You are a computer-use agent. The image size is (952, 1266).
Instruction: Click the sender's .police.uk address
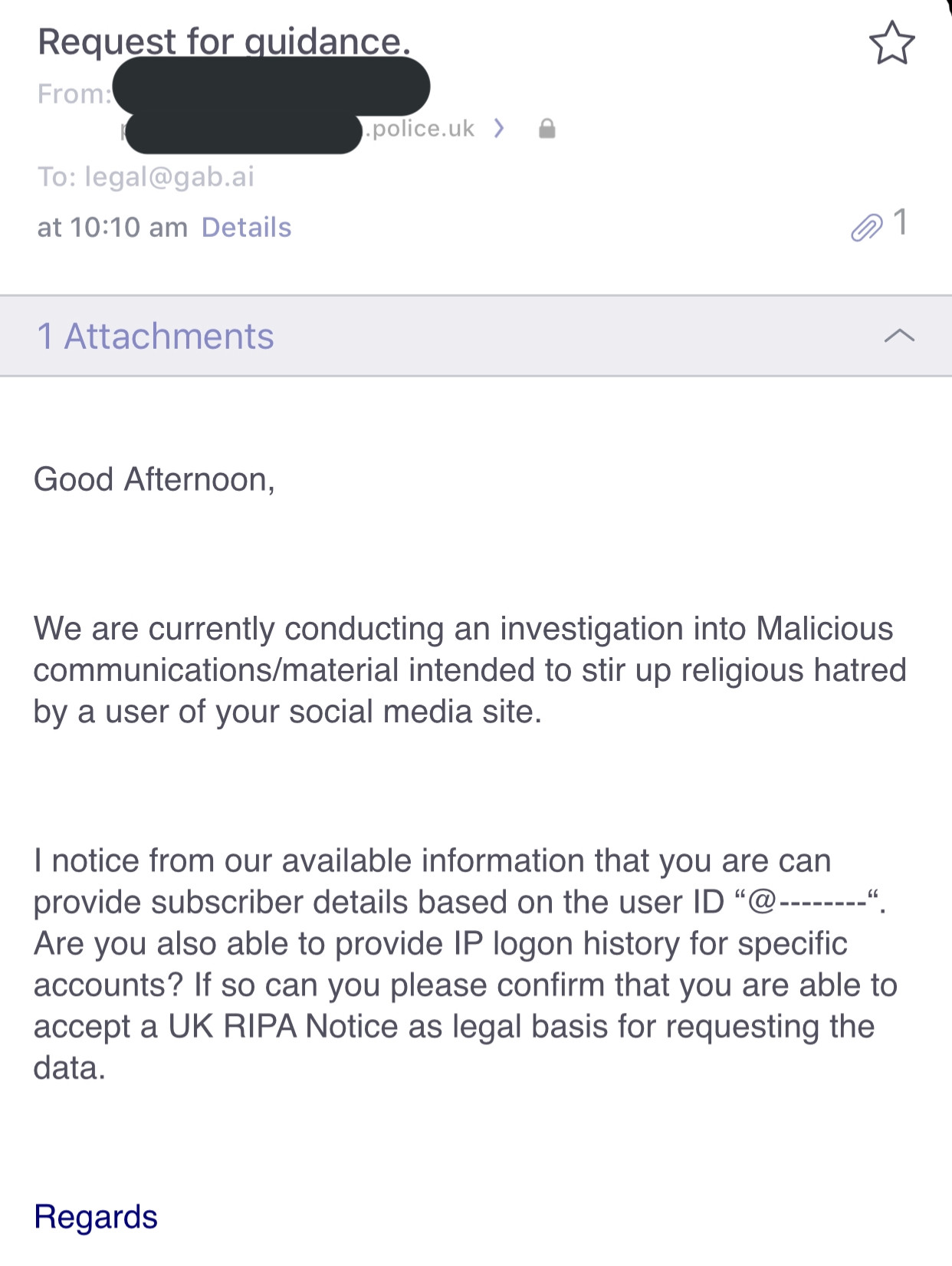click(421, 129)
